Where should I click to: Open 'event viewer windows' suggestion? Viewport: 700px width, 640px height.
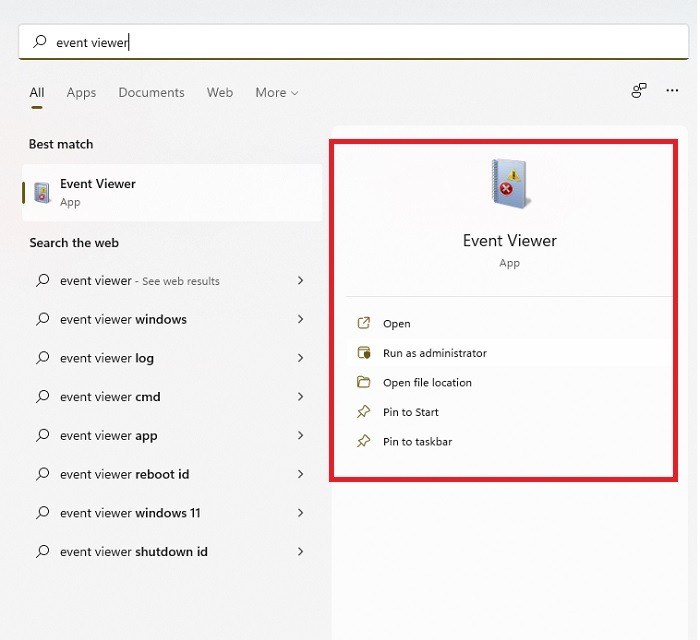click(x=172, y=320)
